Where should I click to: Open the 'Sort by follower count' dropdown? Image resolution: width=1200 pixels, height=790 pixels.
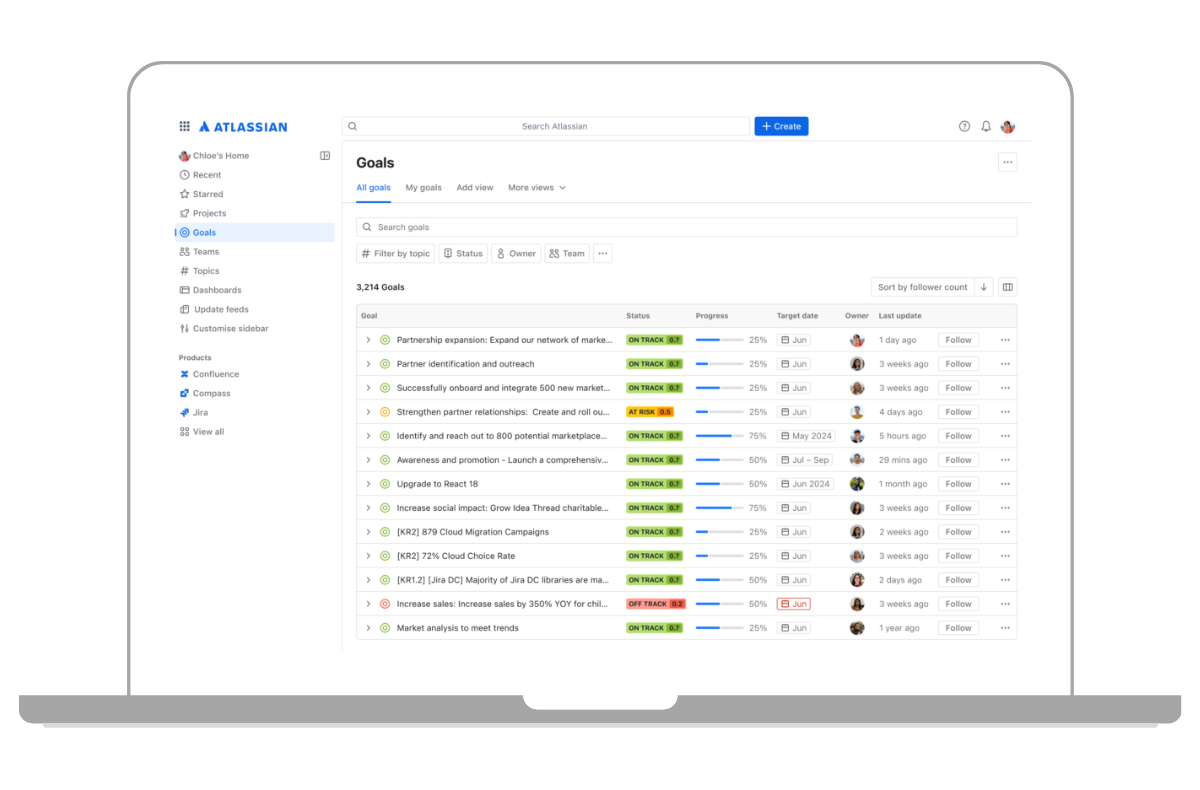[x=922, y=287]
